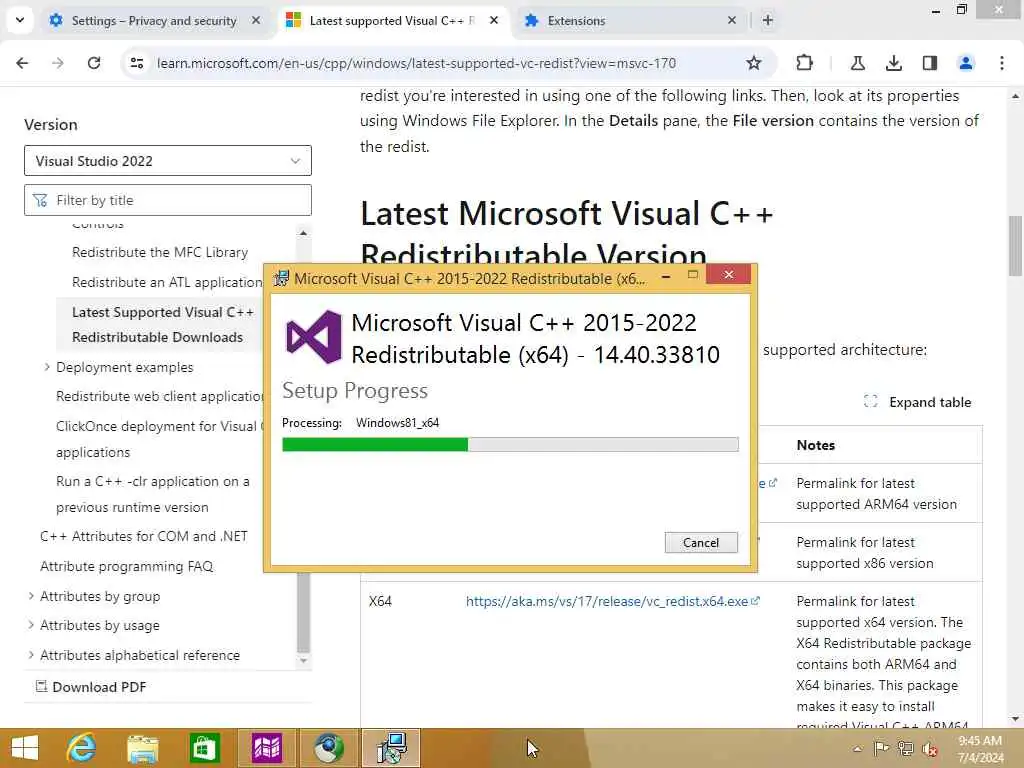Screen dimensions: 1024x768
Task: Click the address bar URL
Action: coord(416,63)
